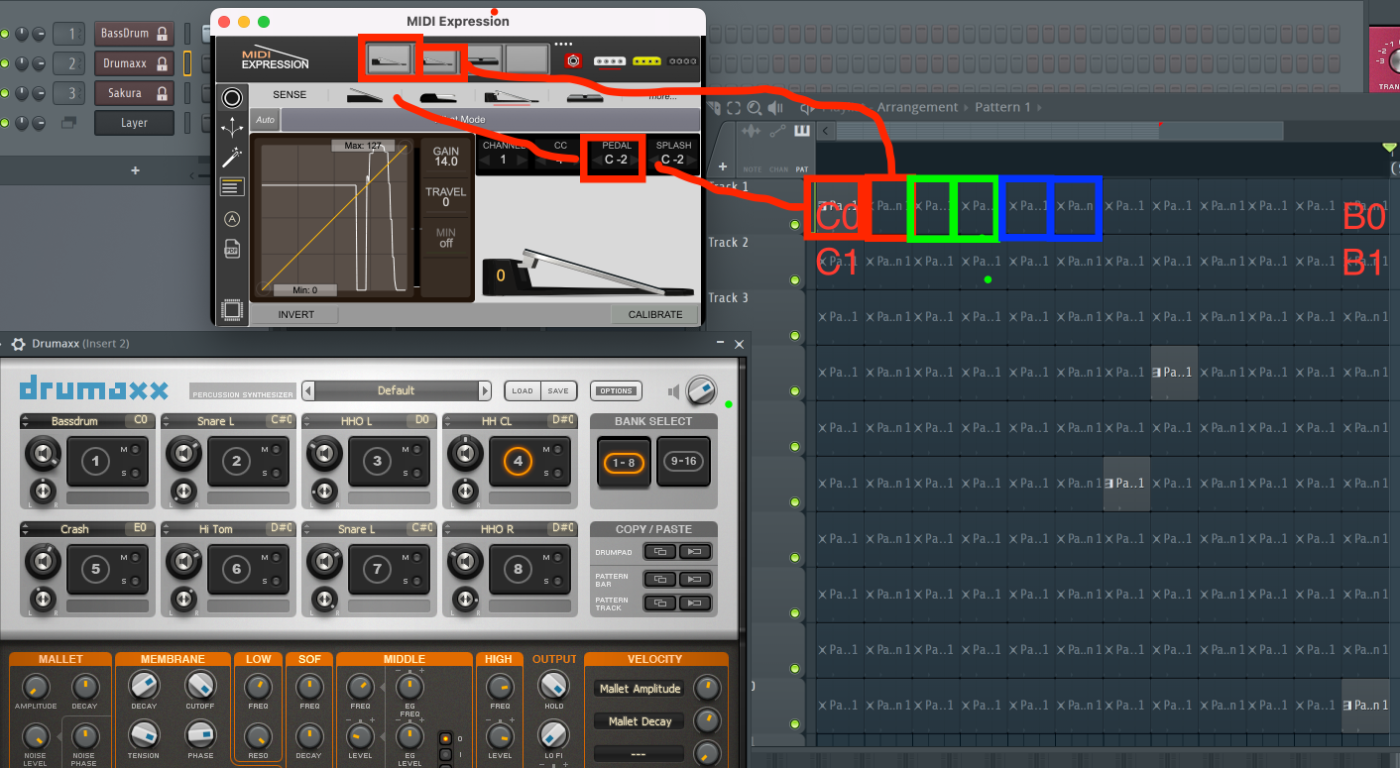Screen dimensions: 1400x768
Task: Open the Default preset dropdown in Drumaxx
Action: pyautogui.click(x=396, y=391)
